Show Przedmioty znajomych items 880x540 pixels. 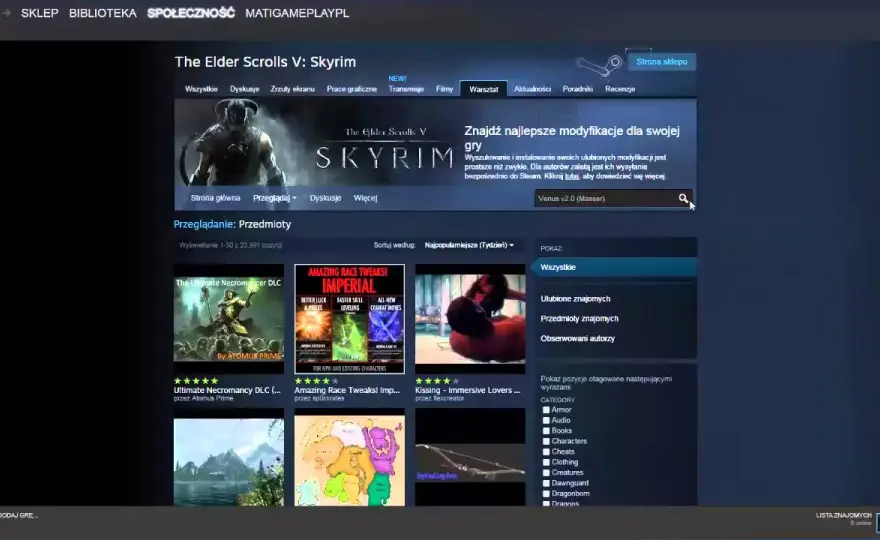coord(579,318)
